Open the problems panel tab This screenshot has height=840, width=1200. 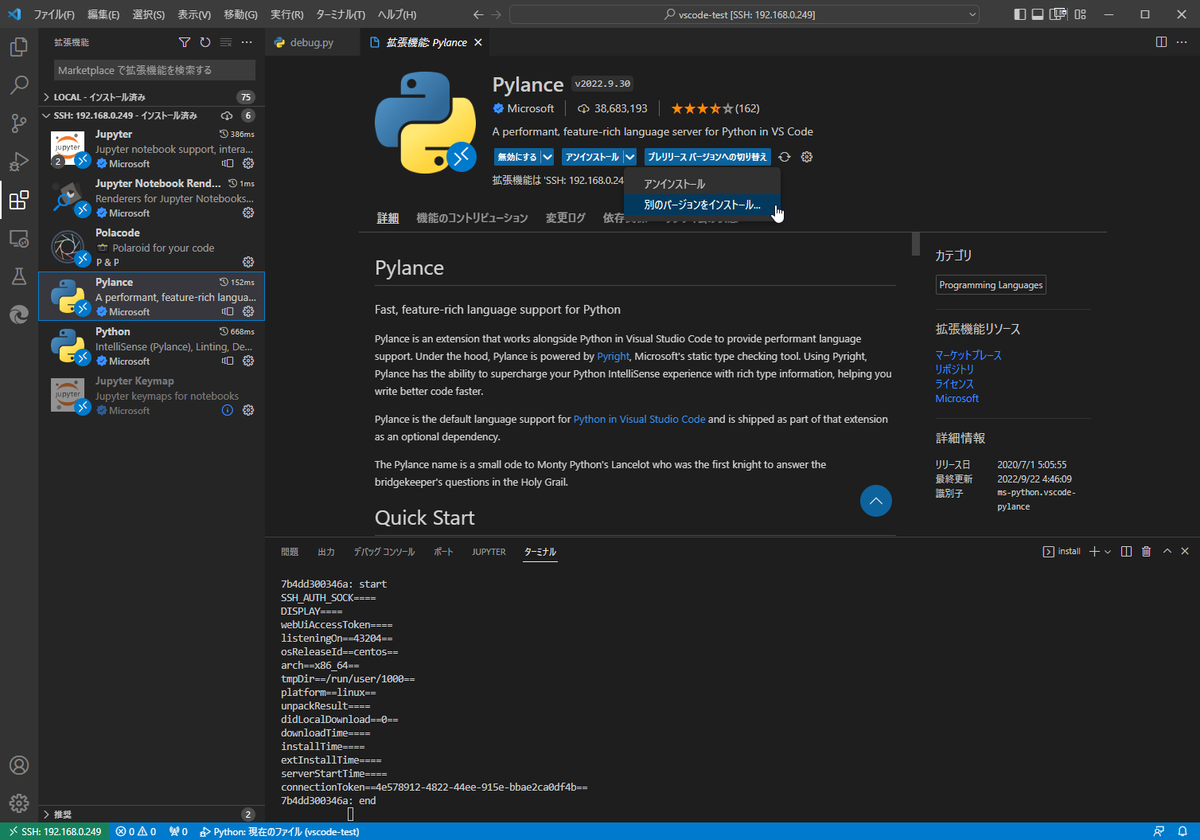pyautogui.click(x=289, y=551)
